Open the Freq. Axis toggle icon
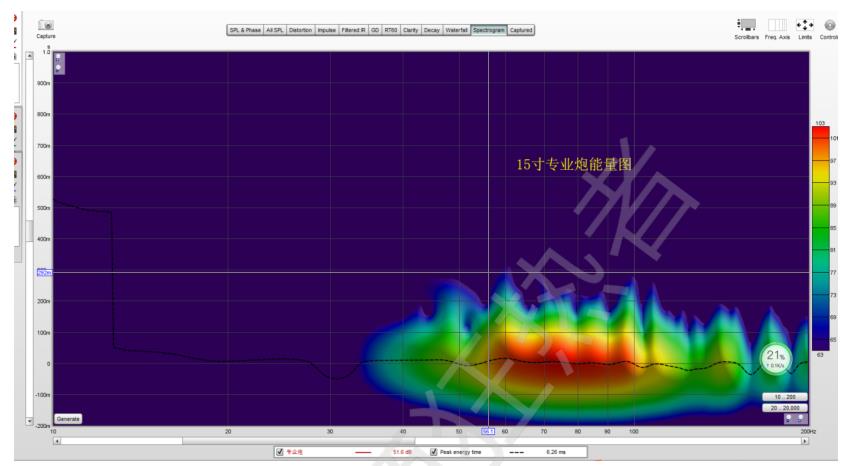 777,25
